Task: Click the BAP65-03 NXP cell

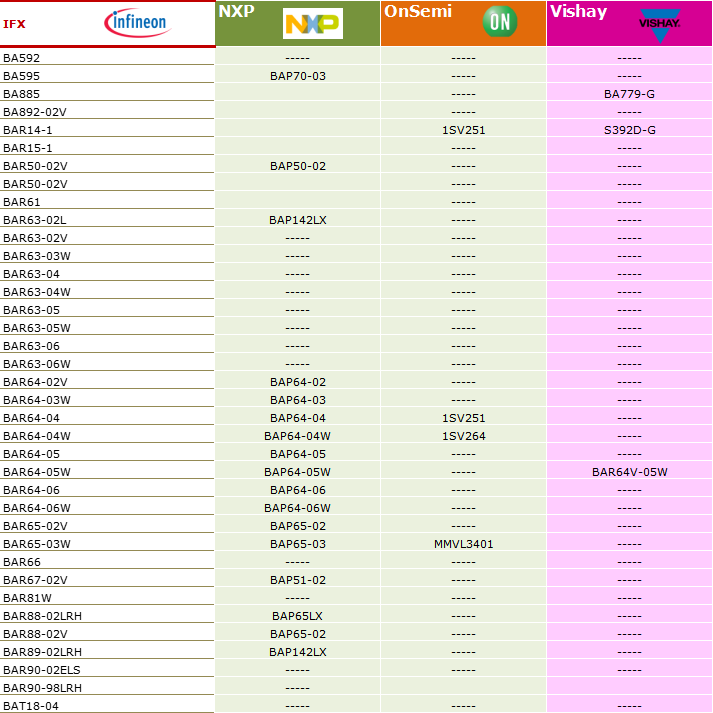Action: [298, 544]
